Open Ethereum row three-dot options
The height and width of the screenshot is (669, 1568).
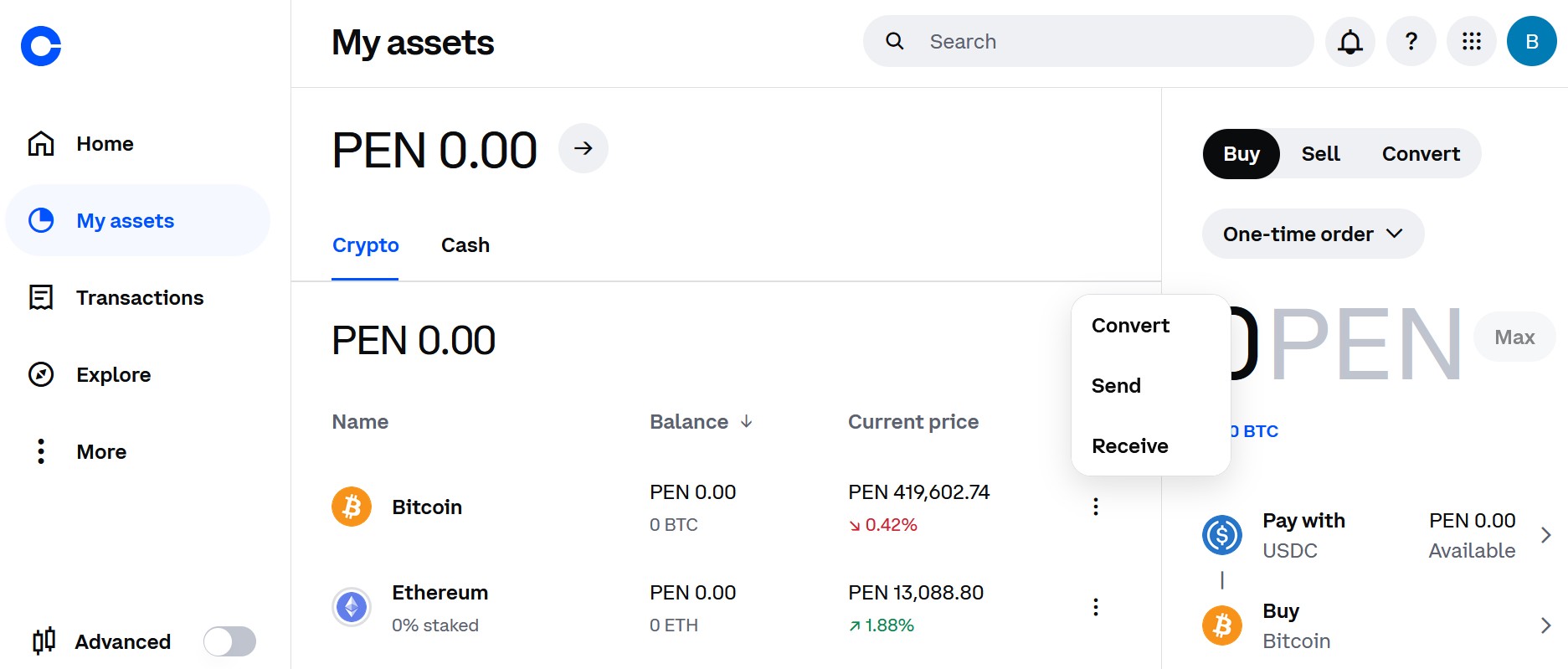click(x=1095, y=607)
